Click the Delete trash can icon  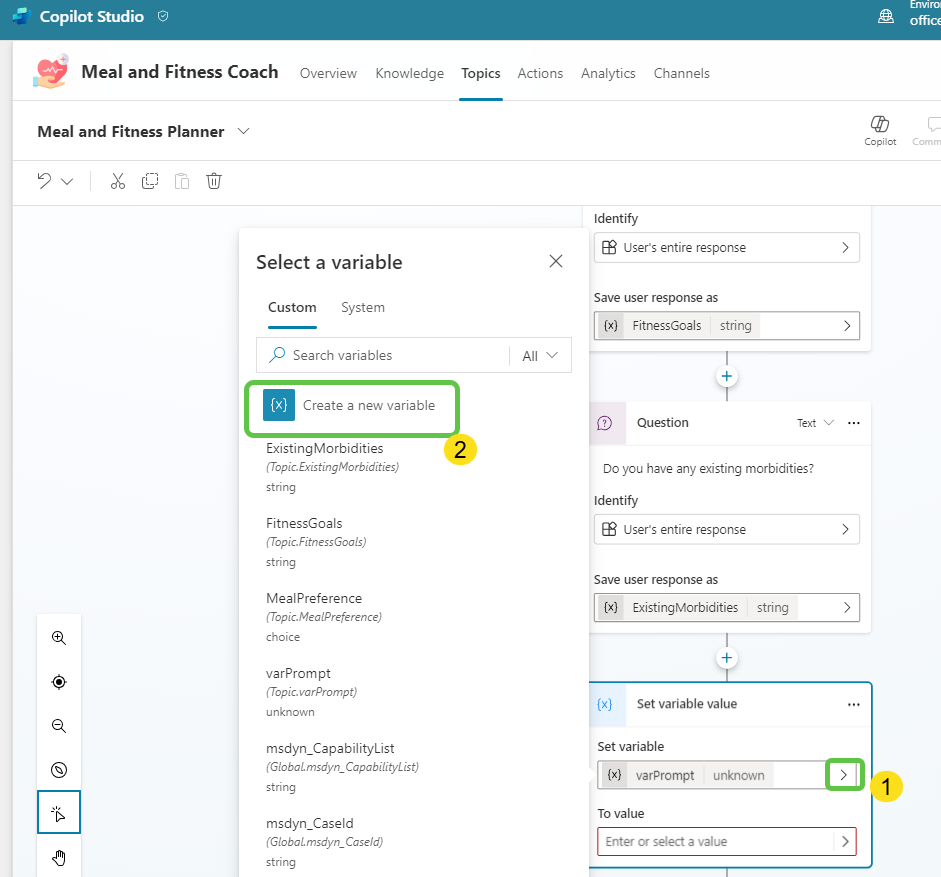coord(214,181)
